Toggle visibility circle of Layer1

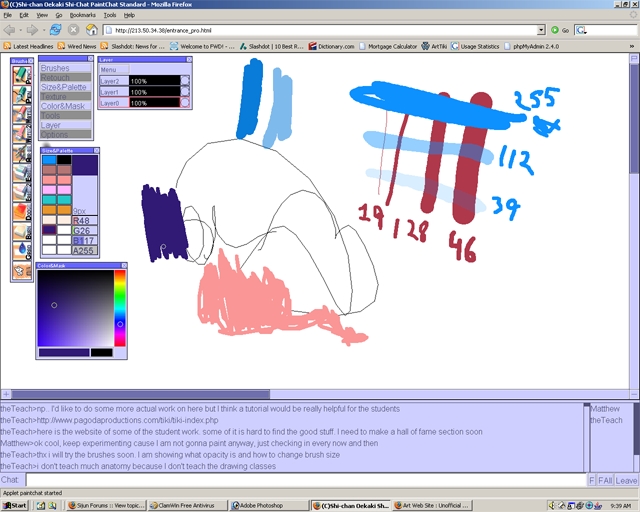[x=185, y=91]
